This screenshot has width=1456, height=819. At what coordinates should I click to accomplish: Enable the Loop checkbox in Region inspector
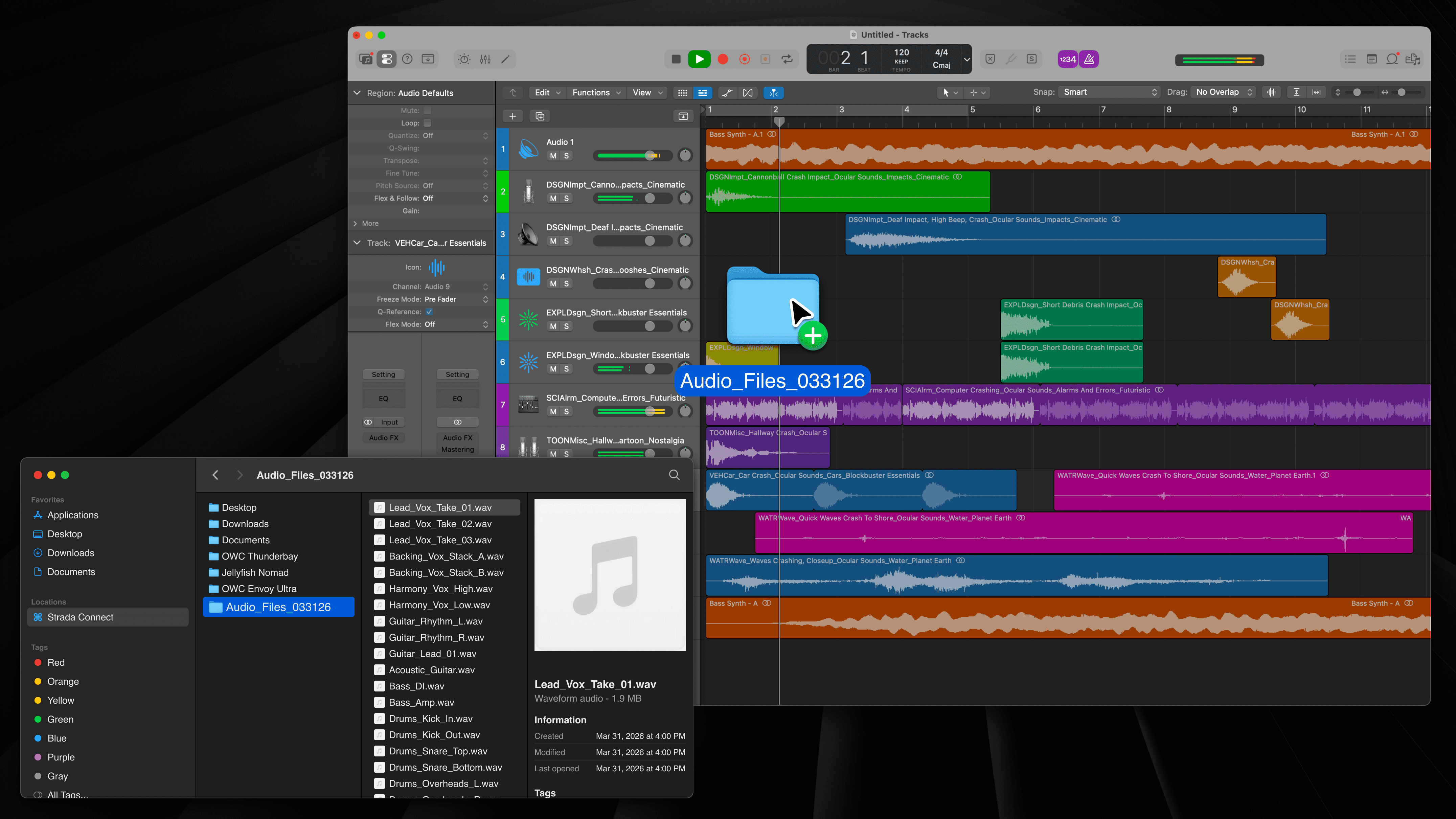(x=427, y=123)
